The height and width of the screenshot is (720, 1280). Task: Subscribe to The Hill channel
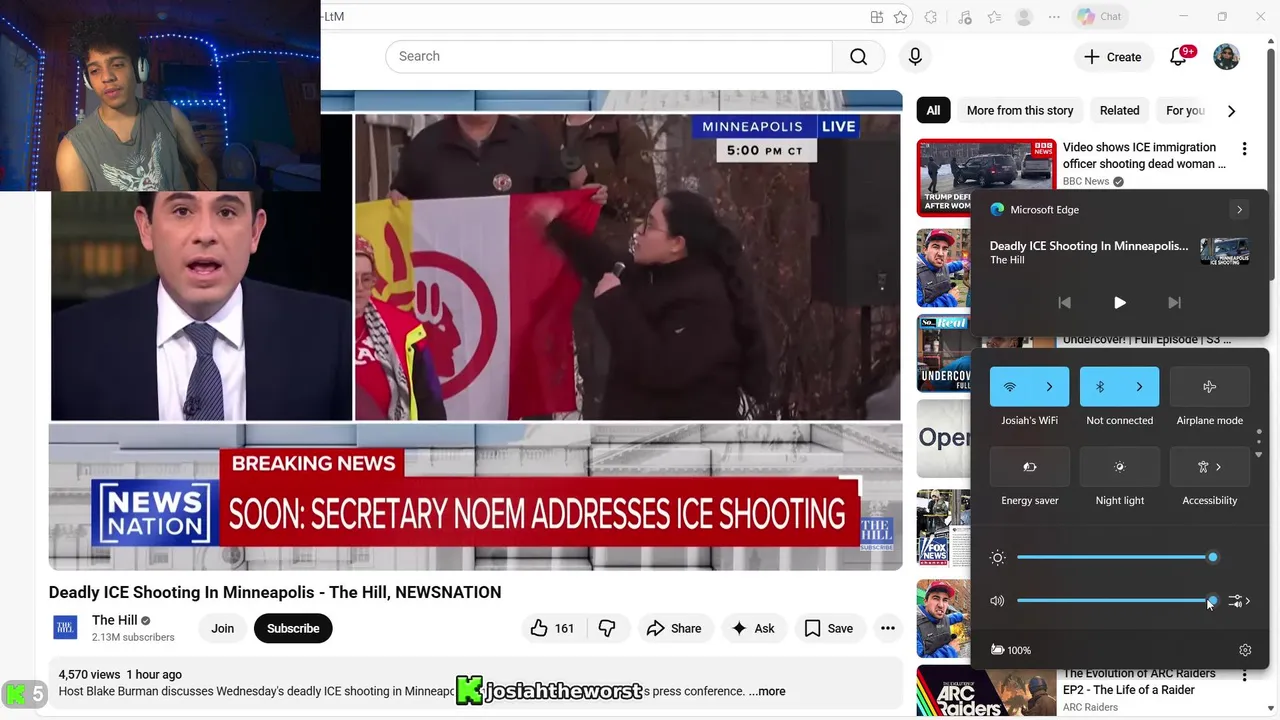(293, 628)
